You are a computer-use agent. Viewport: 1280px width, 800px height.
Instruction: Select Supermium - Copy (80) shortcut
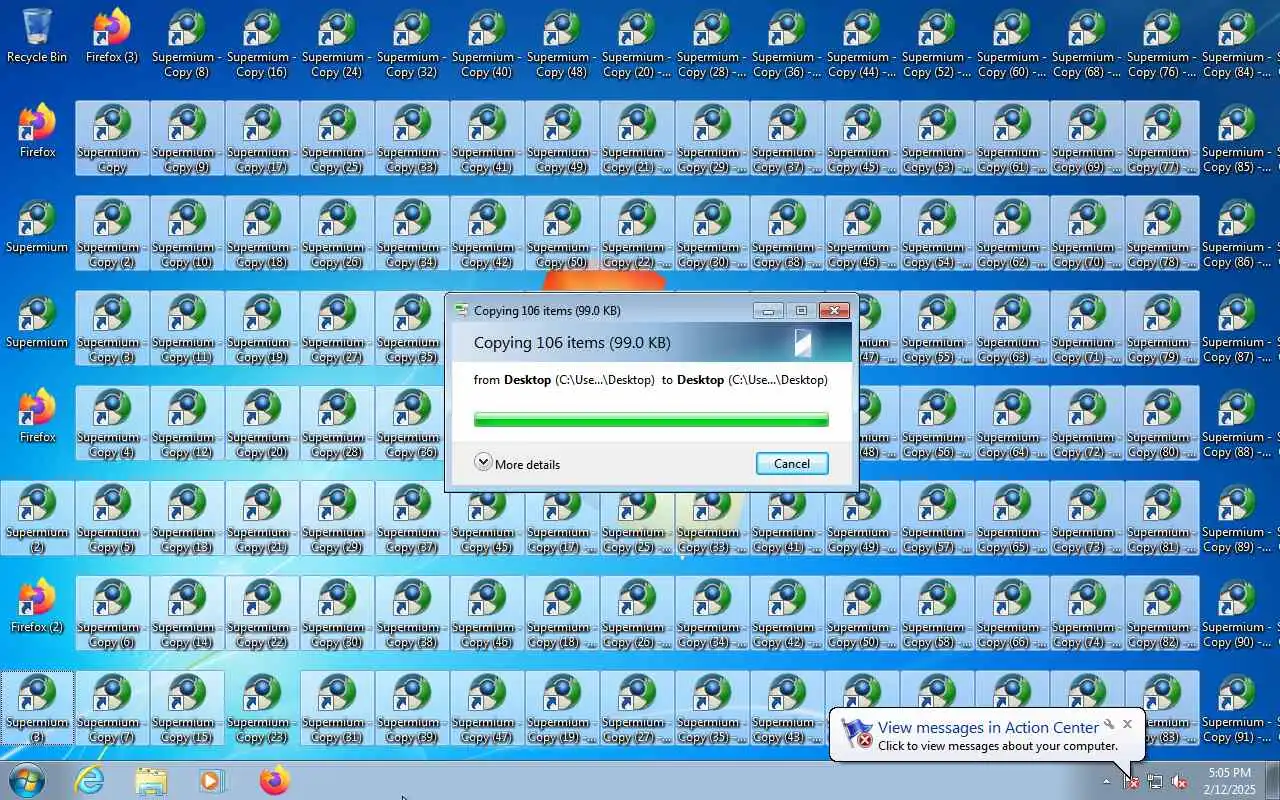[x=1162, y=423]
